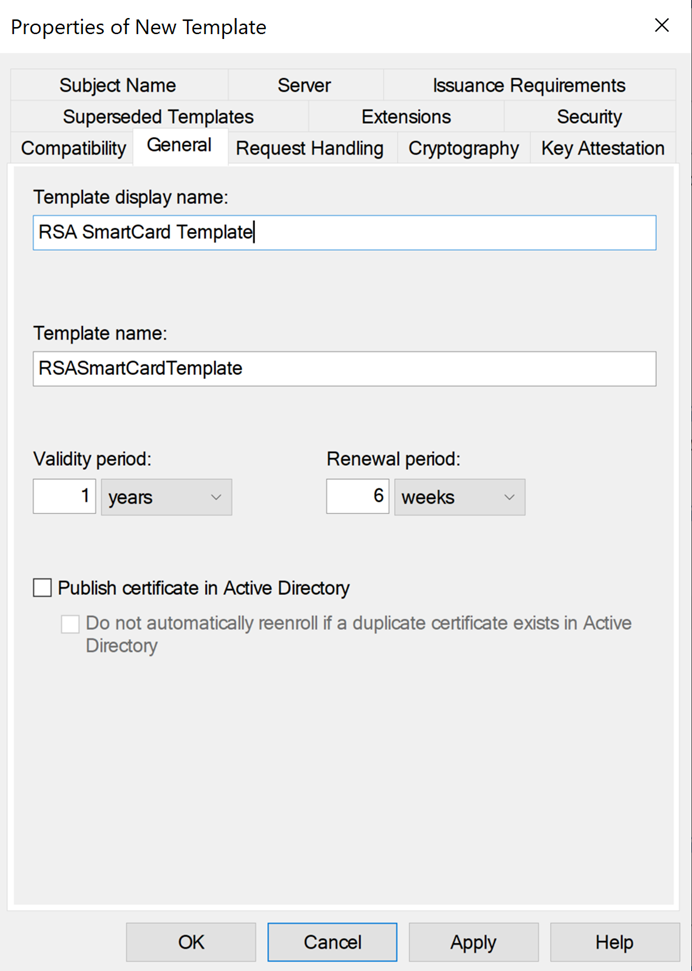Enable Publish certificate in Active Directory

[x=42, y=588]
